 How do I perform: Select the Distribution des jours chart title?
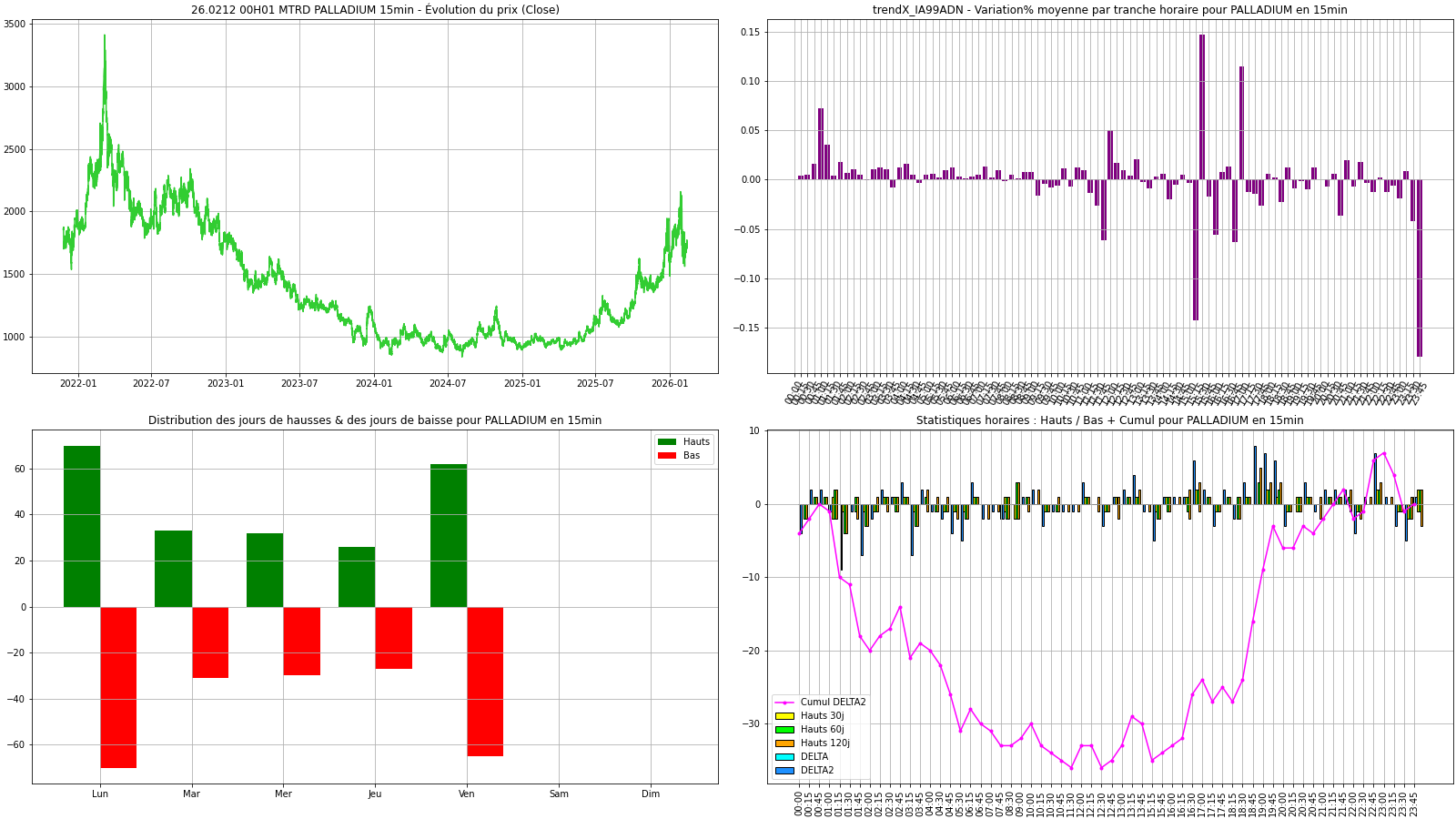375,420
